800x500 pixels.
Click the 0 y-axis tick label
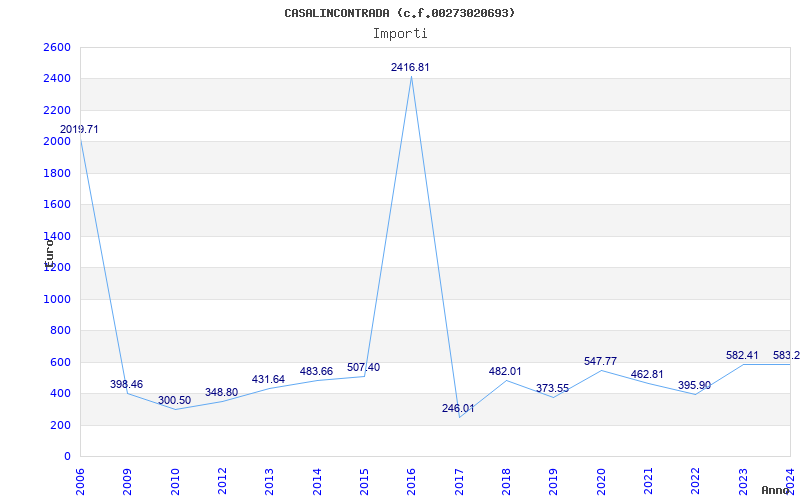tap(67, 457)
